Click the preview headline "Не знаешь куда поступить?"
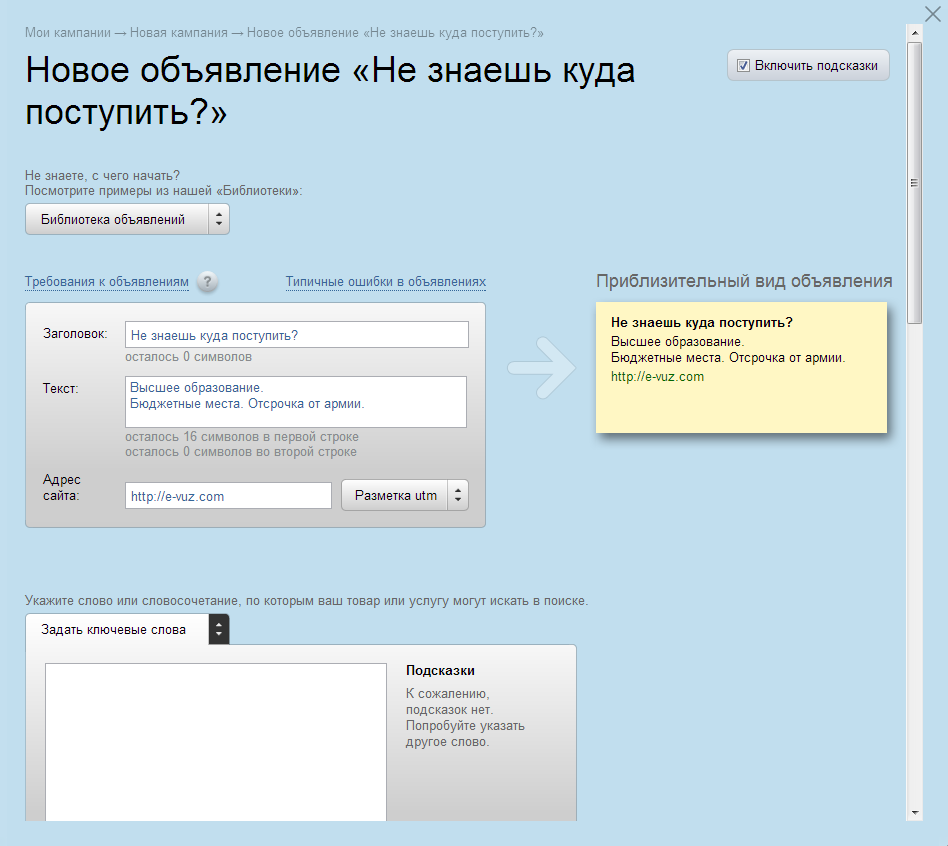The width and height of the screenshot is (948, 846). (701, 322)
